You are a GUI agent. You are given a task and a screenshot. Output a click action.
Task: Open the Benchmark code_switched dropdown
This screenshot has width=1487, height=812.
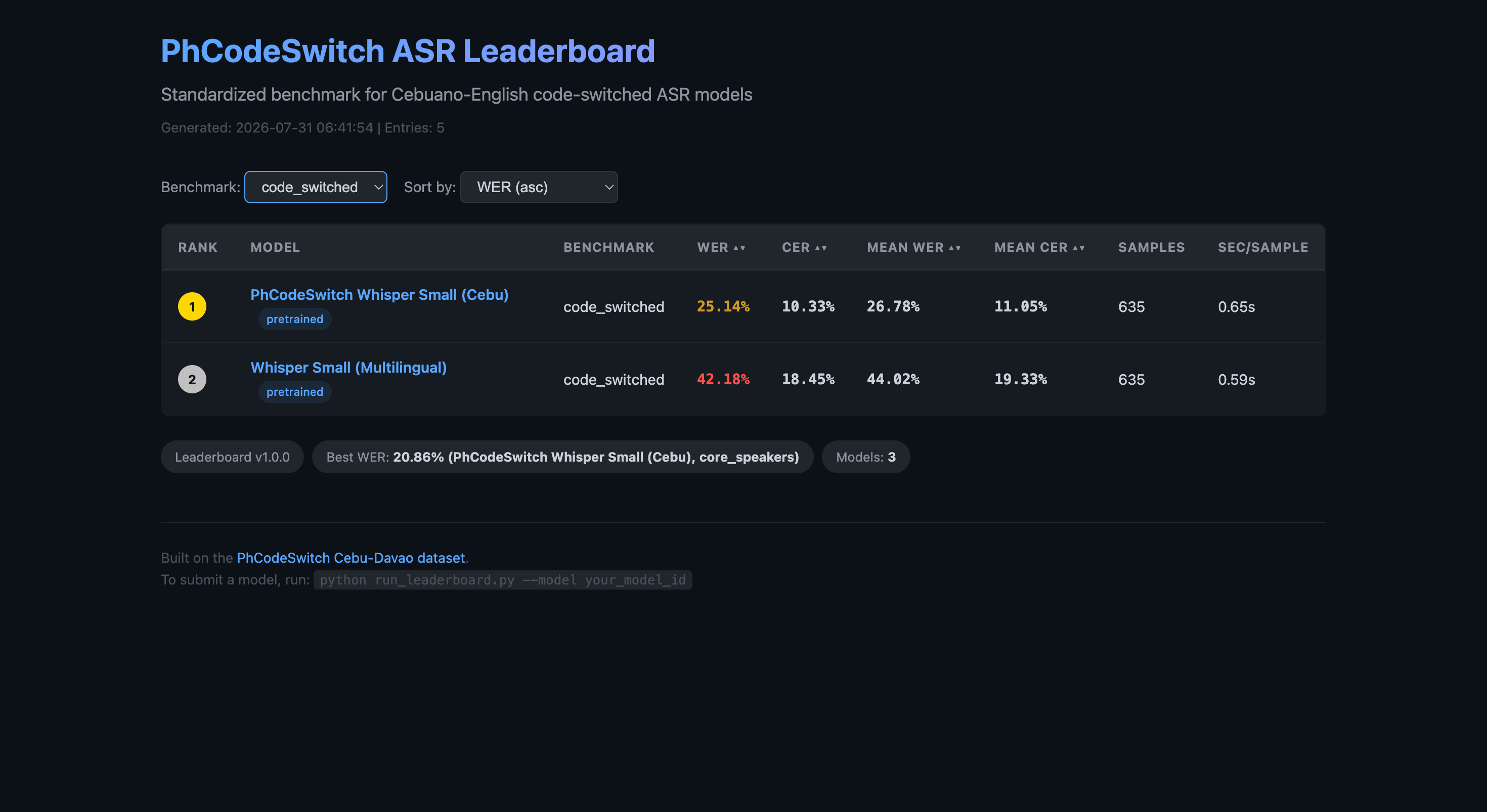(316, 187)
